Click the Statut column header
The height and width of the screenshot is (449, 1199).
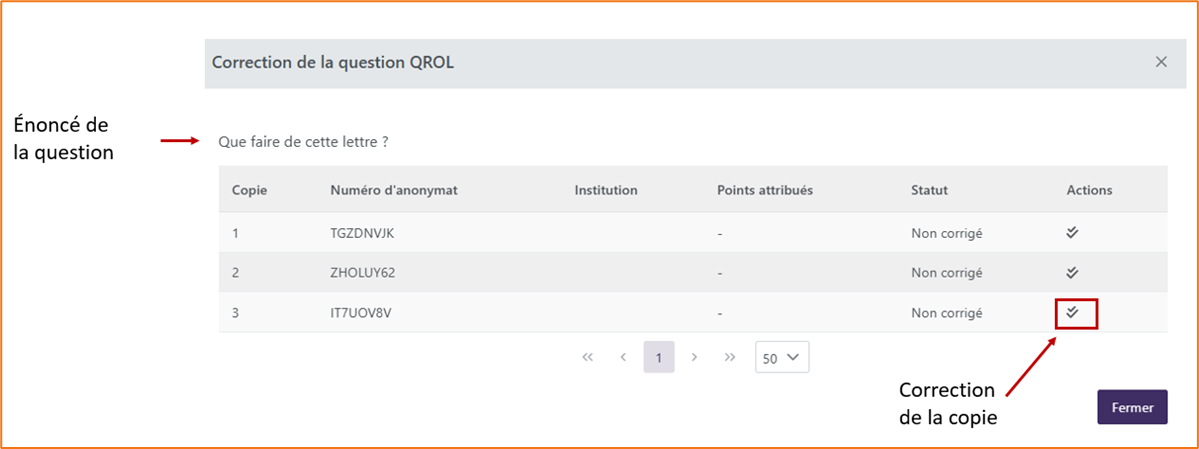pyautogui.click(x=929, y=190)
